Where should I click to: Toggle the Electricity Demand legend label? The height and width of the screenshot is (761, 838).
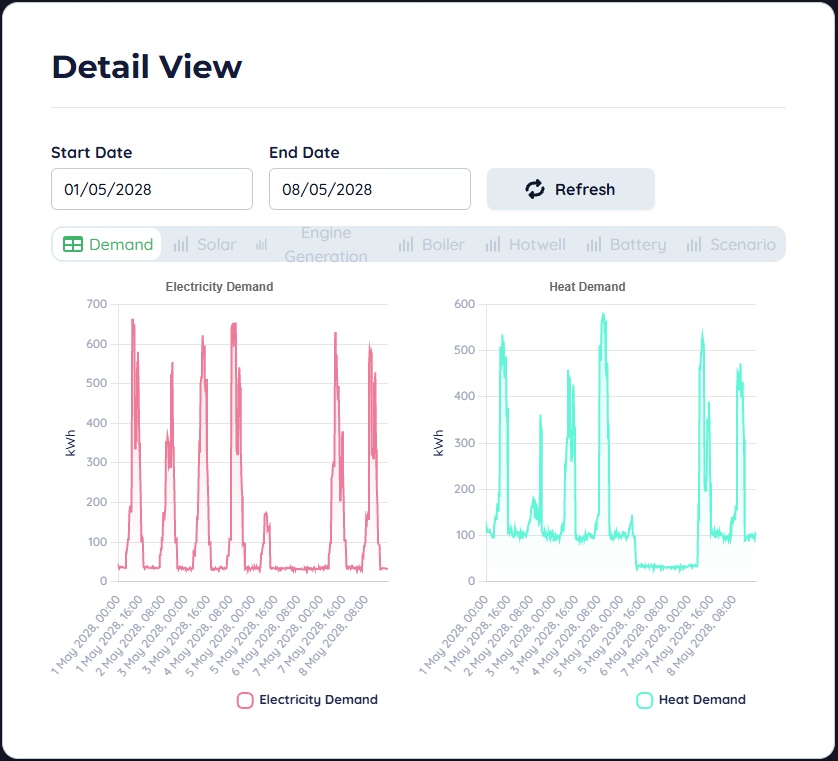[318, 700]
